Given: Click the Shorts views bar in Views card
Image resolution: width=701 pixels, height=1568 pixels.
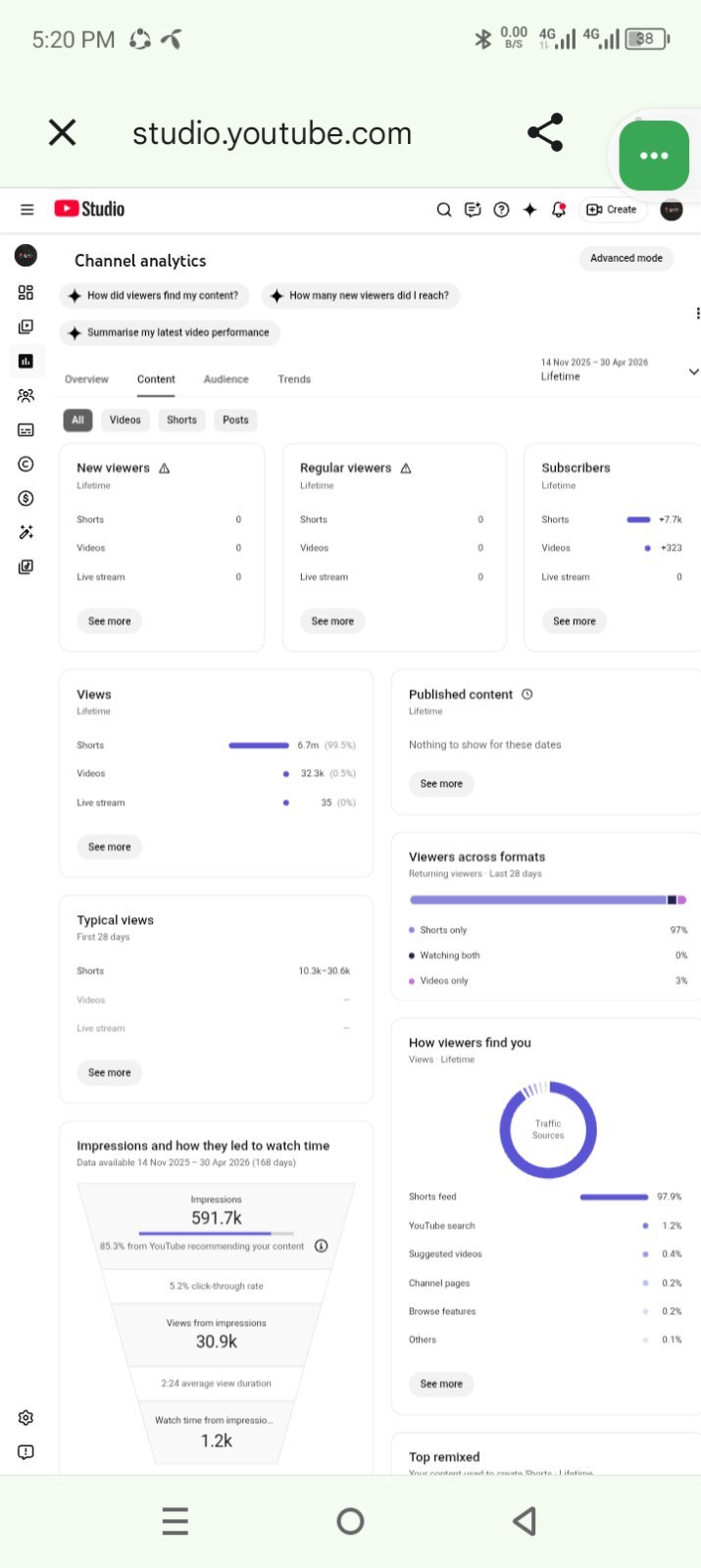Looking at the screenshot, I should pos(259,745).
